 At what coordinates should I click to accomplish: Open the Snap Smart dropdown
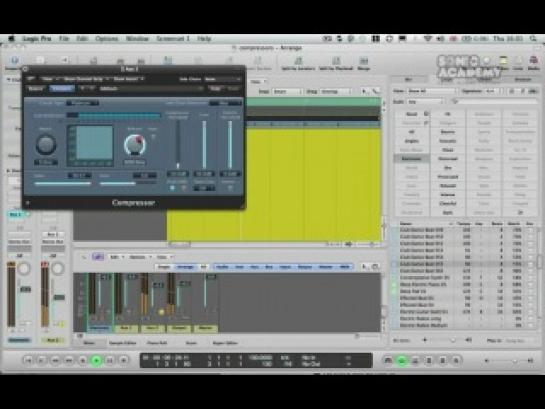pos(286,91)
